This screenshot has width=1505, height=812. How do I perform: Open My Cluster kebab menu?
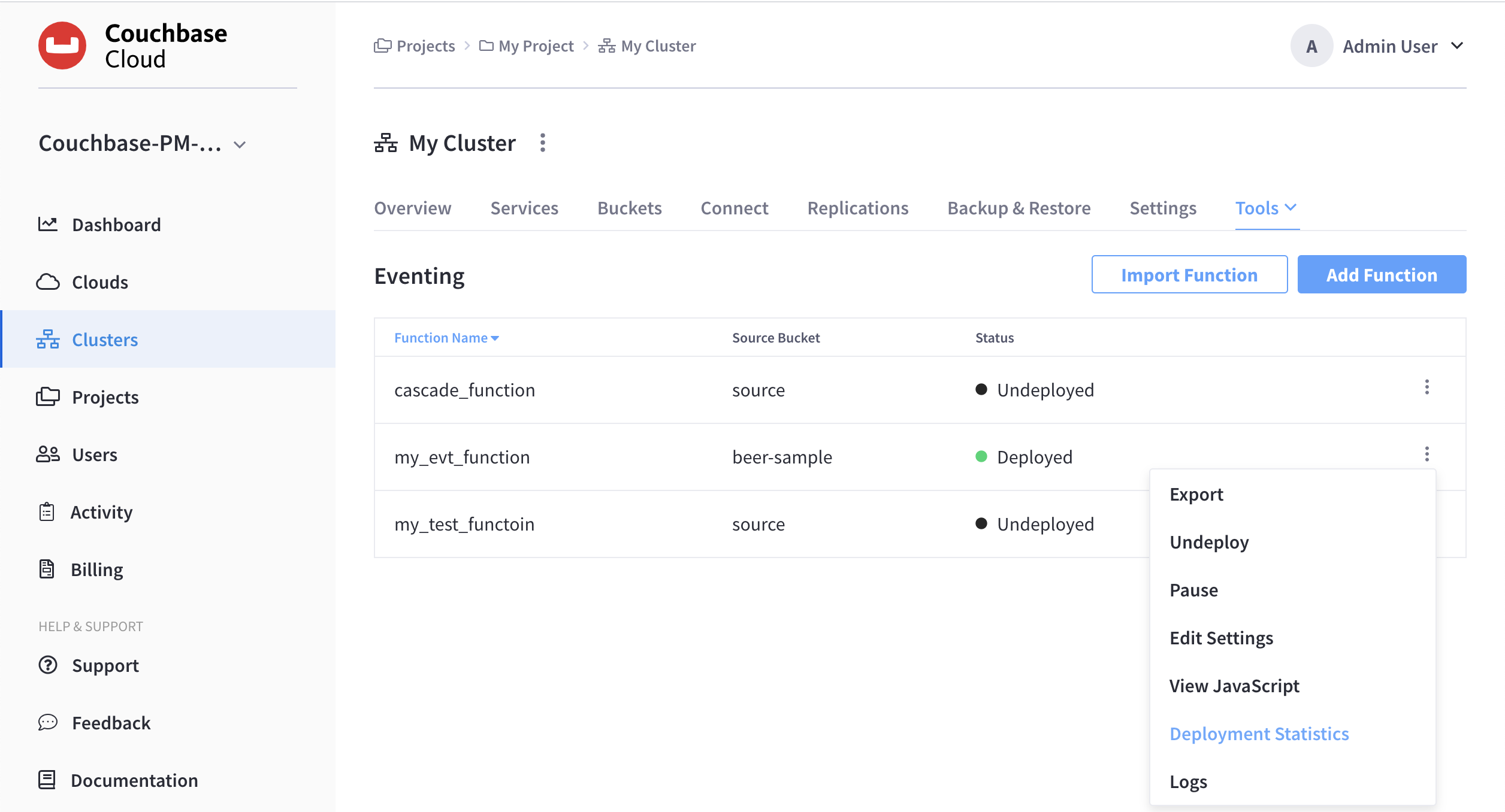pyautogui.click(x=543, y=143)
